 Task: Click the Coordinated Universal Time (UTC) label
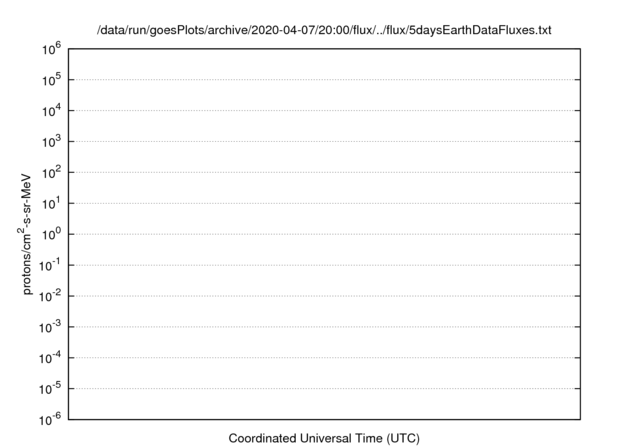(324, 438)
